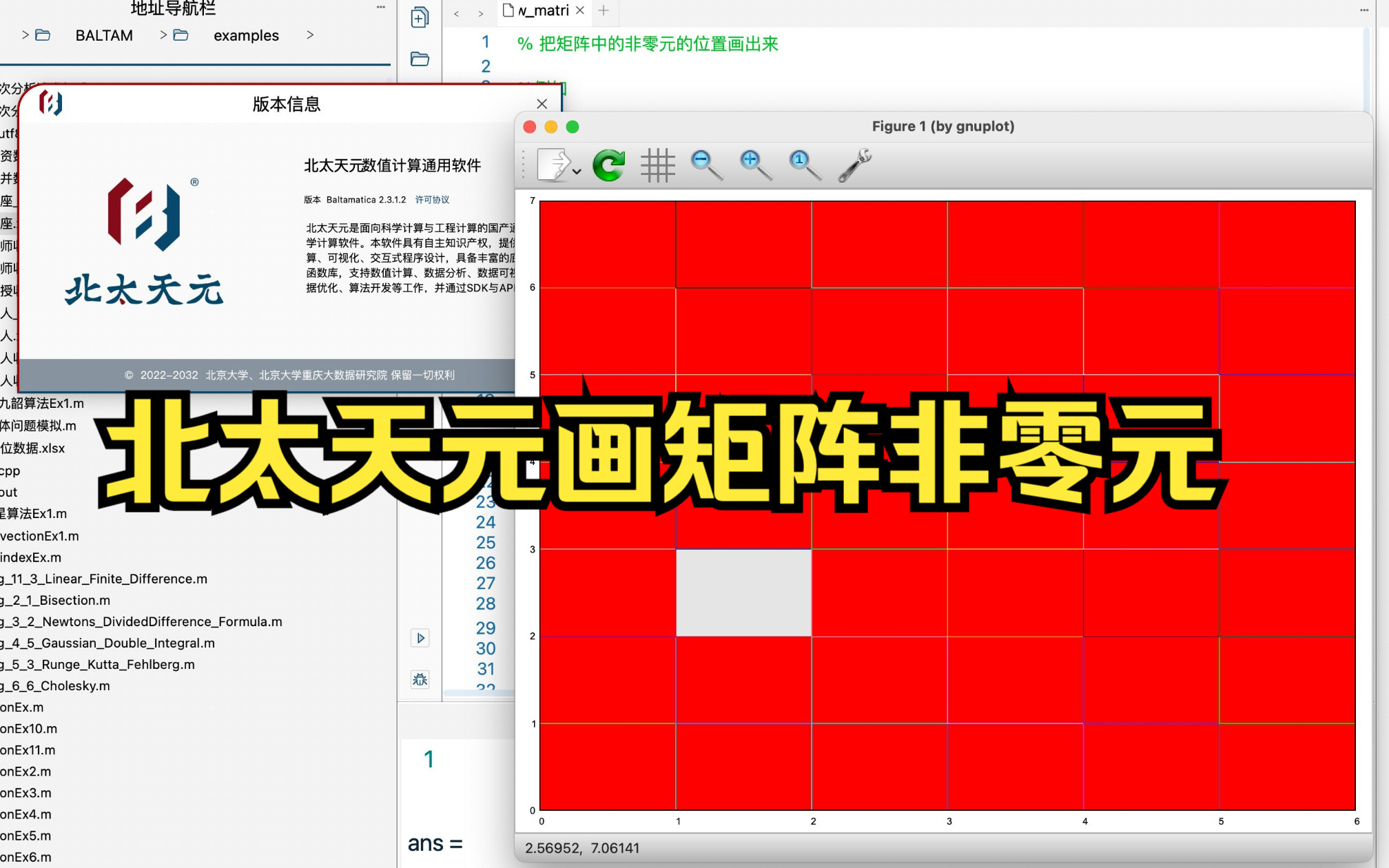Expand chevron after examples breadcrumb
Image resolution: width=1389 pixels, height=868 pixels.
(x=310, y=34)
